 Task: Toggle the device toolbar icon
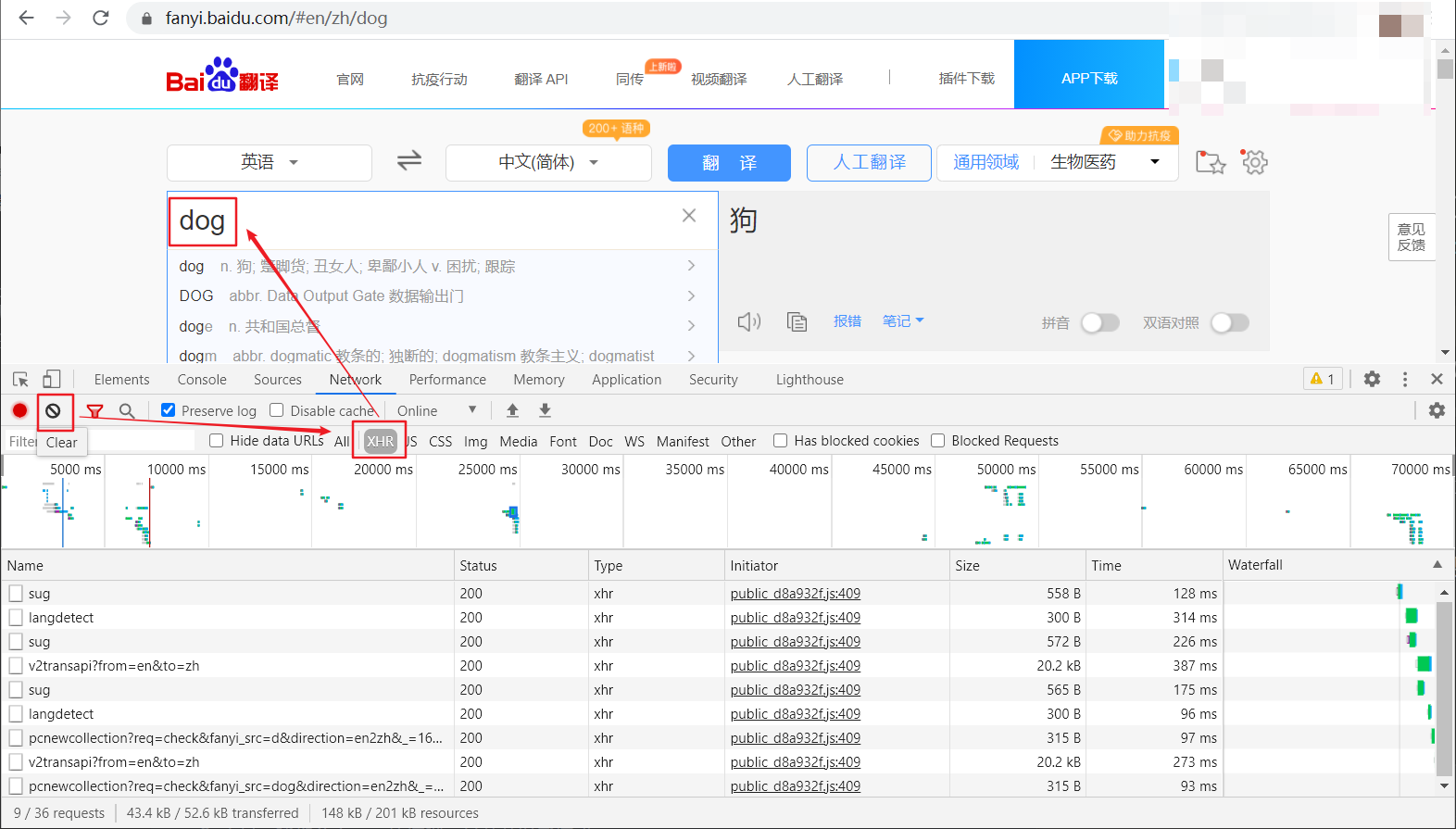pyautogui.click(x=52, y=379)
